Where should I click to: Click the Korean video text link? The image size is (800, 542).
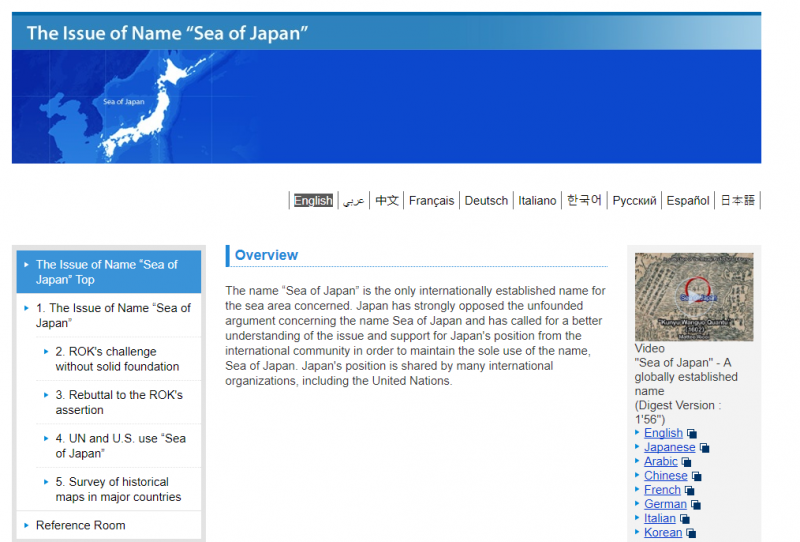click(x=662, y=533)
